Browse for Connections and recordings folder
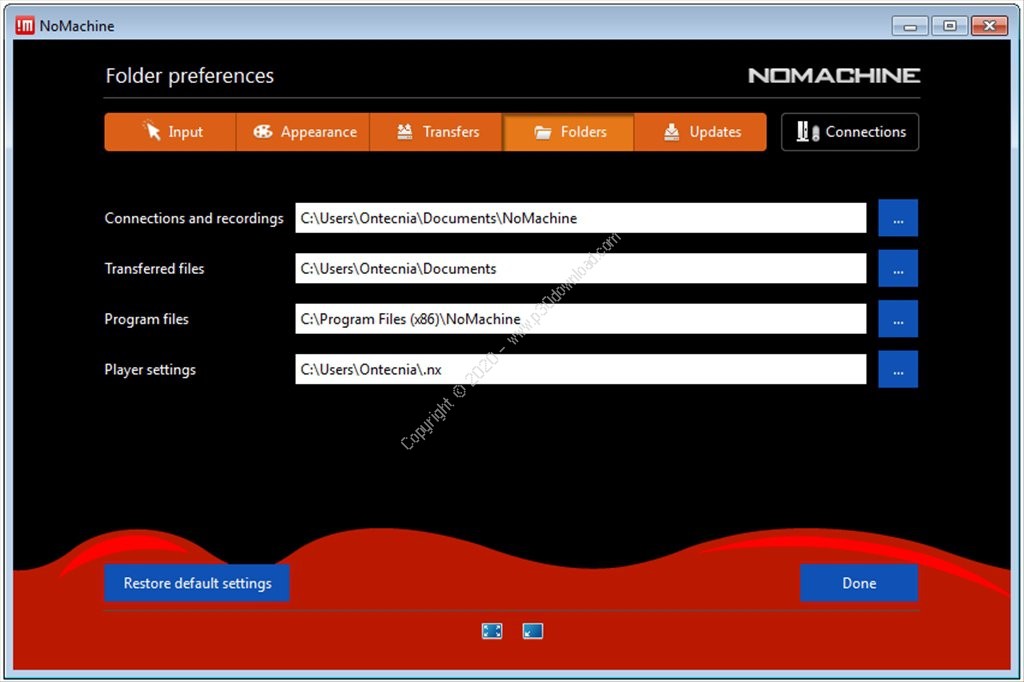Viewport: 1024px width, 682px height. (x=897, y=218)
